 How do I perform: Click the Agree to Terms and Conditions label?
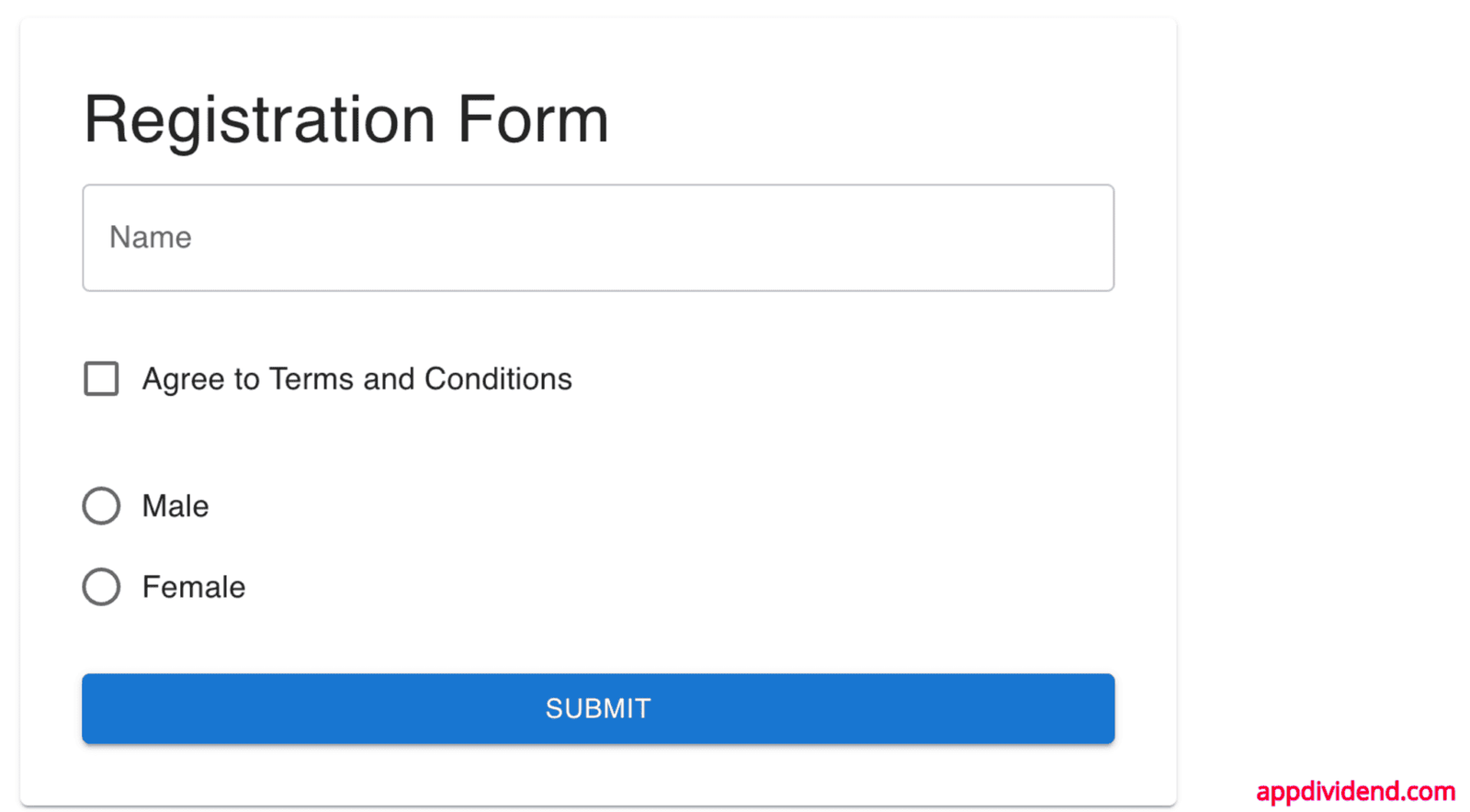tap(356, 378)
